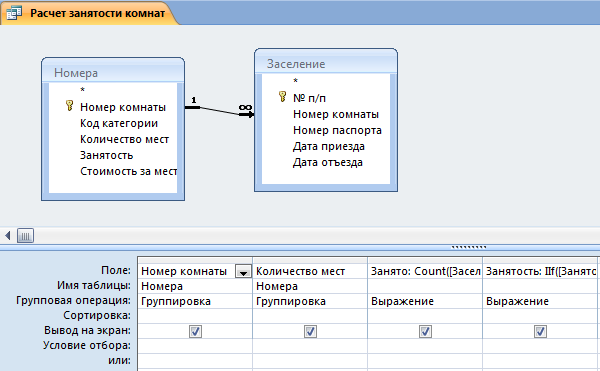Screen dimensions: 600x371
Task: Click the Номера table title bar
Action: (113, 71)
